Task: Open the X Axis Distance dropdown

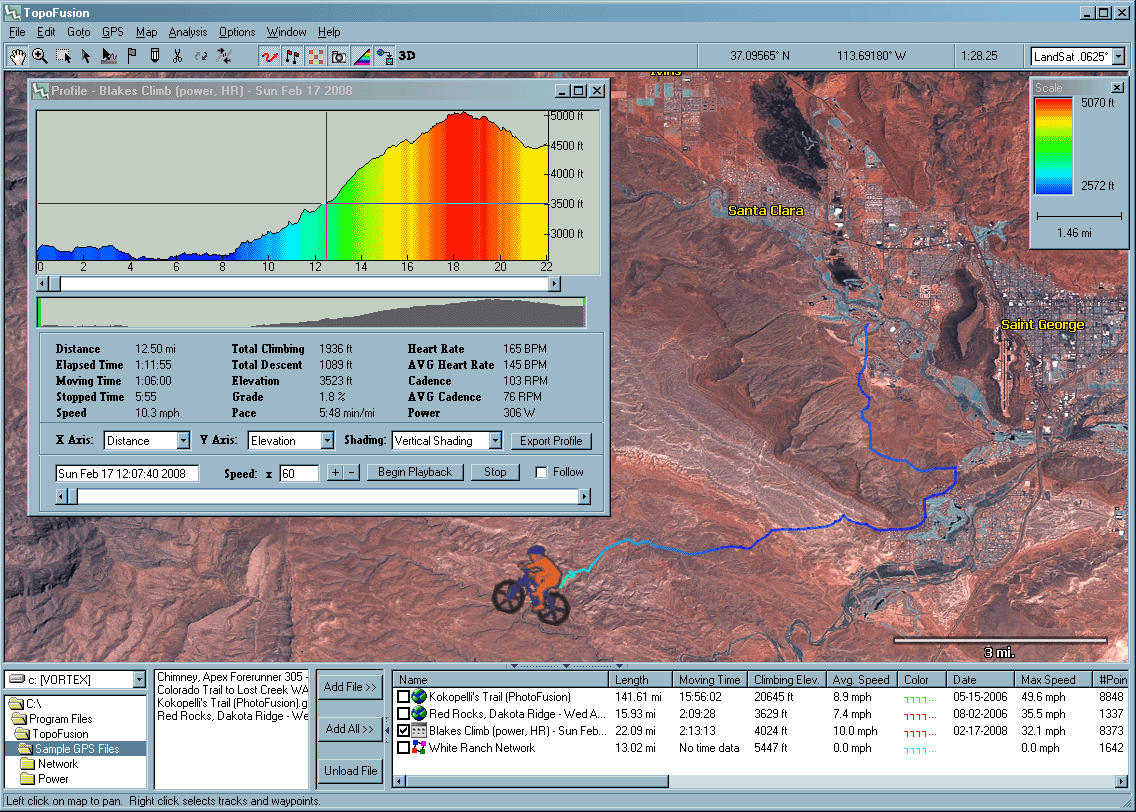Action: tap(183, 440)
